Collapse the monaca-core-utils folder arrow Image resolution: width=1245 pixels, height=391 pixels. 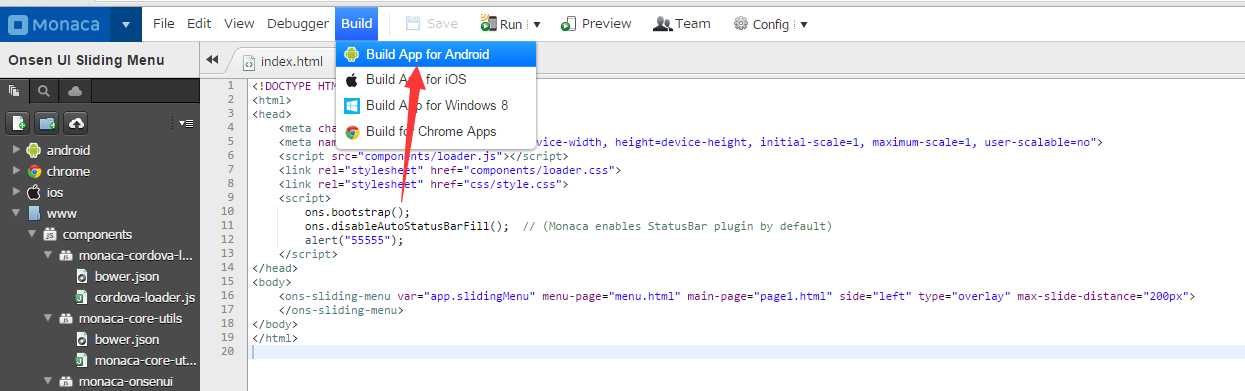coord(47,318)
